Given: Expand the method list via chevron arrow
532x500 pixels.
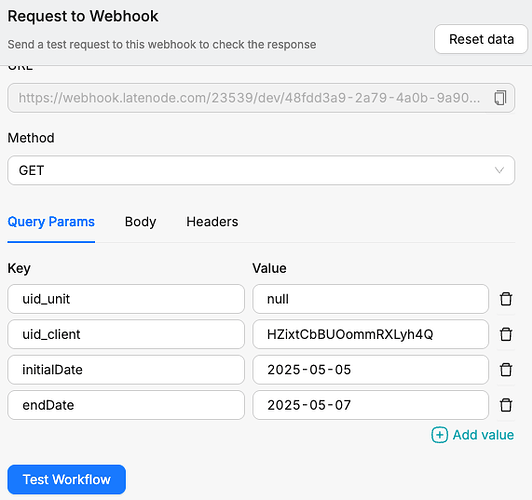Looking at the screenshot, I should tap(499, 170).
